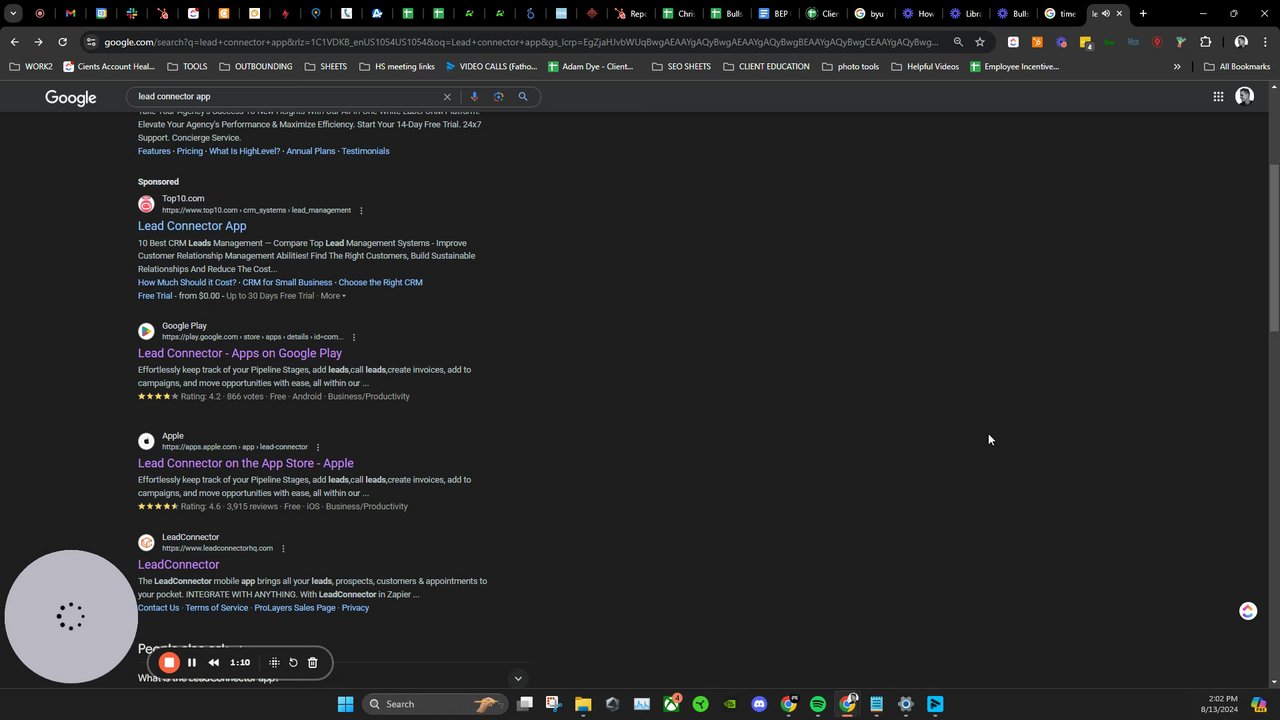Open the LeadConnector website result
The height and width of the screenshot is (720, 1280).
click(x=178, y=565)
